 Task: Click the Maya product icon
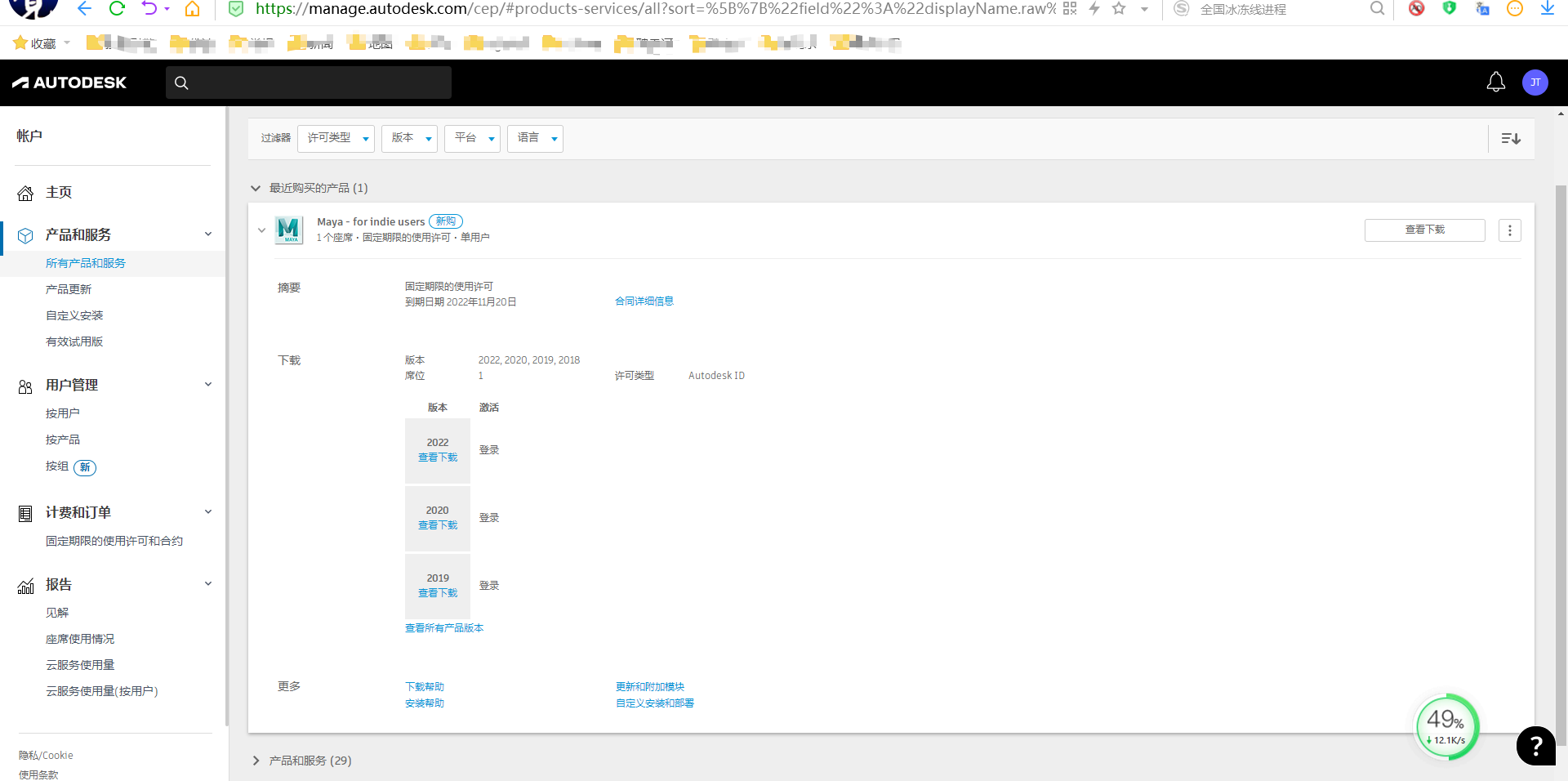[288, 230]
